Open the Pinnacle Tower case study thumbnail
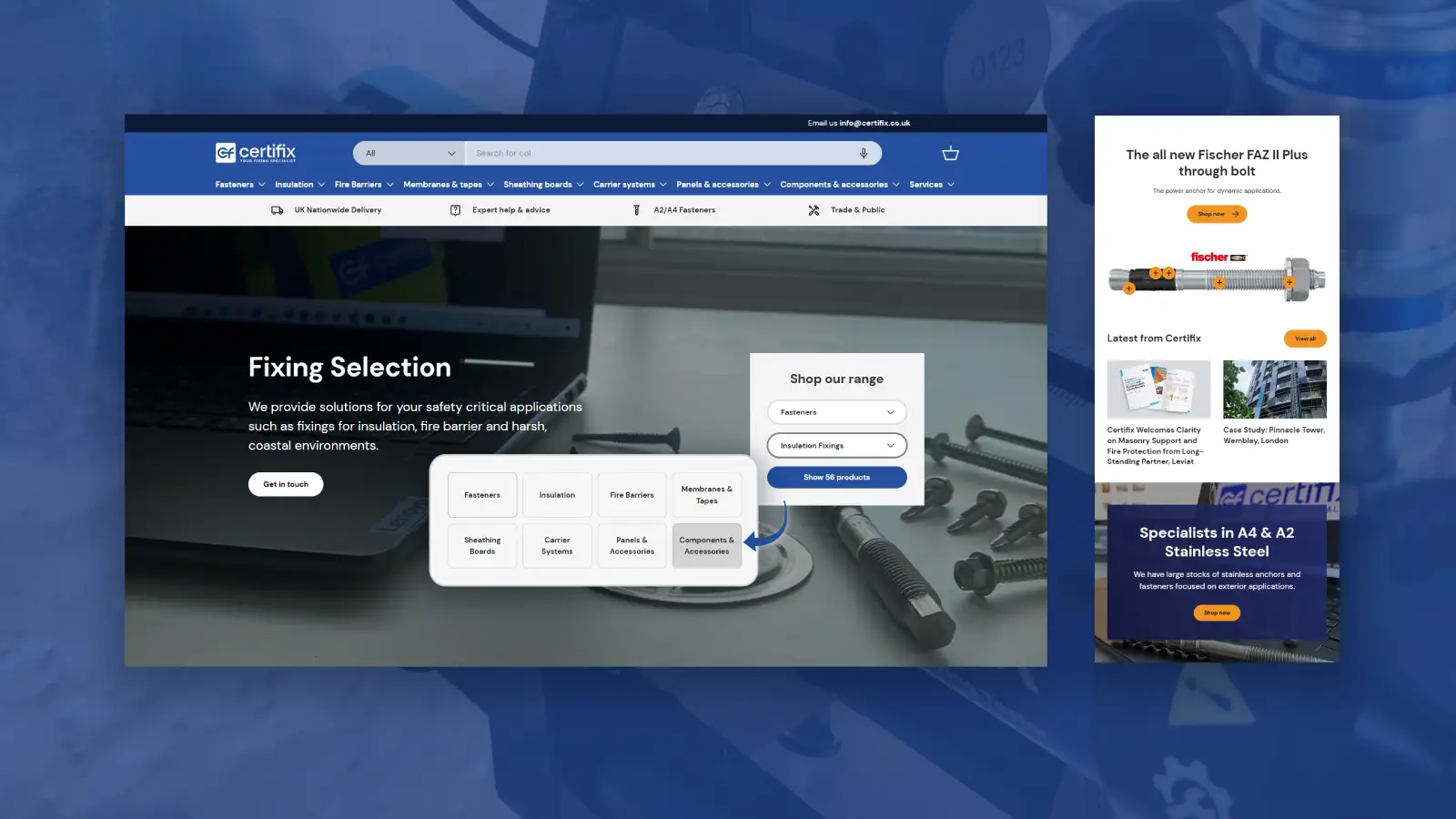The height and width of the screenshot is (819, 1456). (x=1274, y=389)
